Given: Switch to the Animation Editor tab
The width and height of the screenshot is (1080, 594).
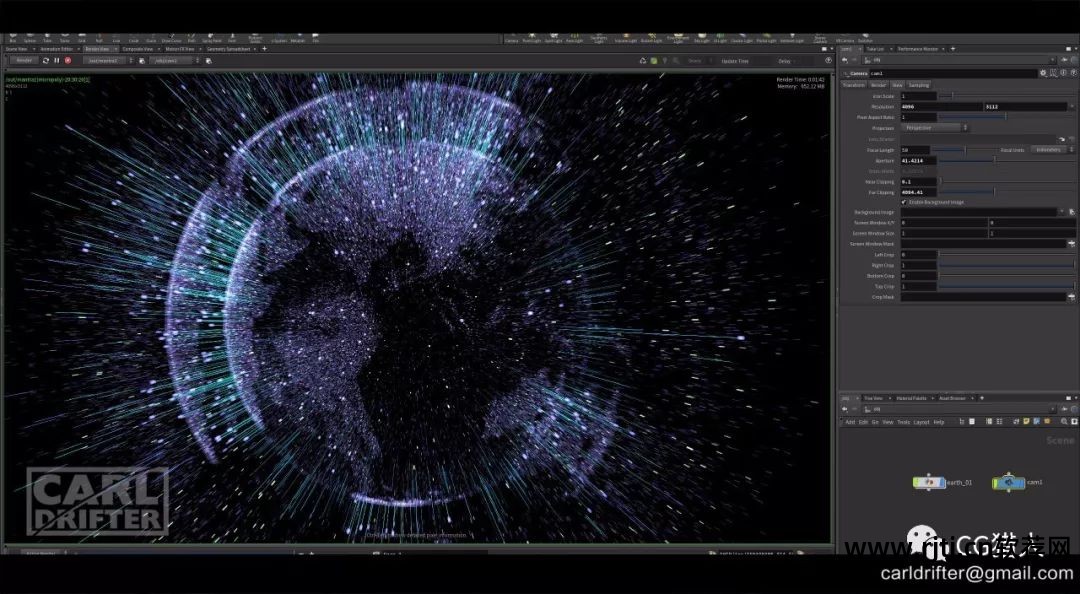Looking at the screenshot, I should tap(56, 50).
